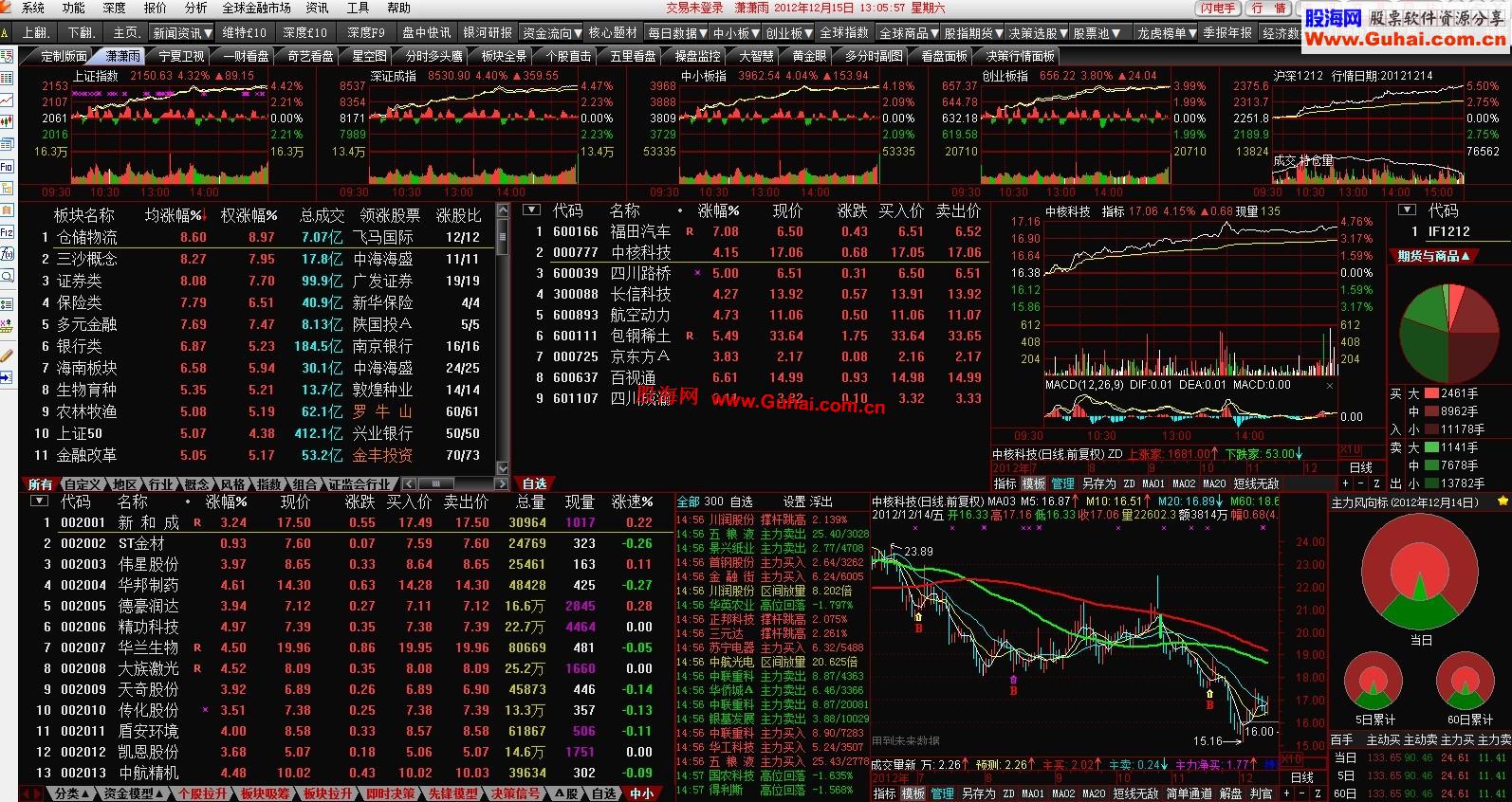The height and width of the screenshot is (802, 1512).
Task: Click the 上翻 toolbar button
Action: point(38,32)
